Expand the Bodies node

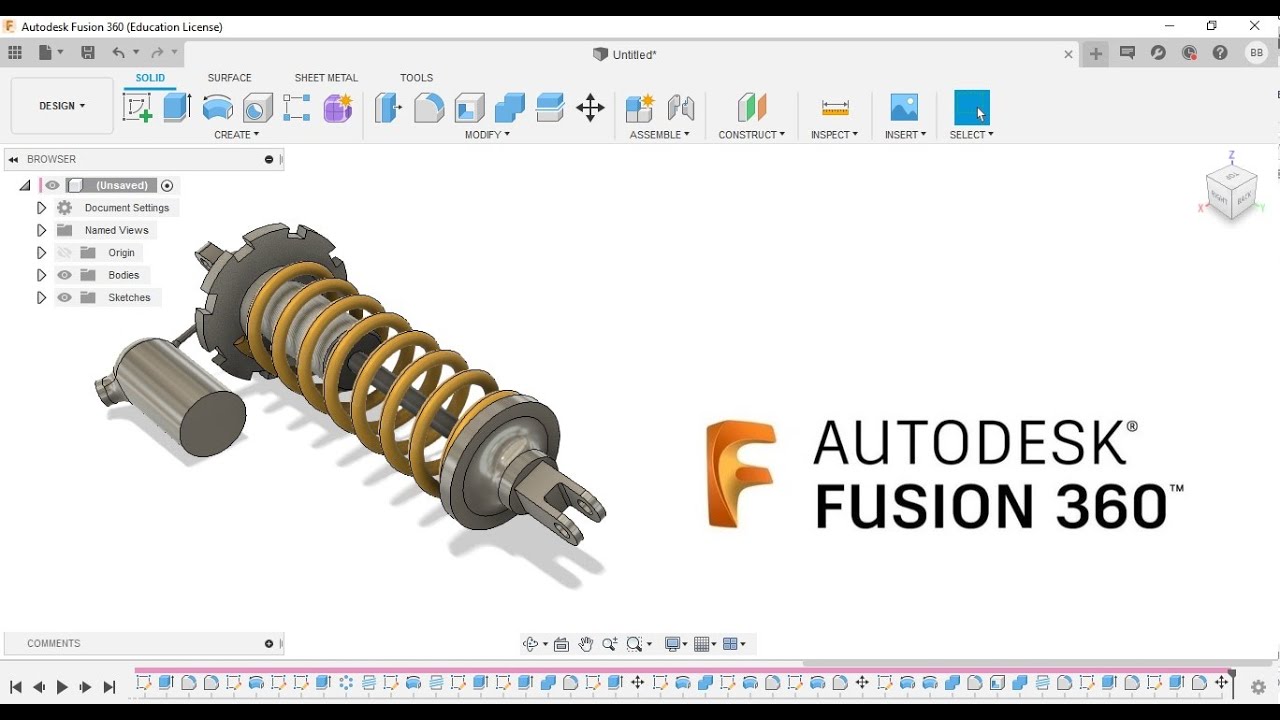(41, 275)
